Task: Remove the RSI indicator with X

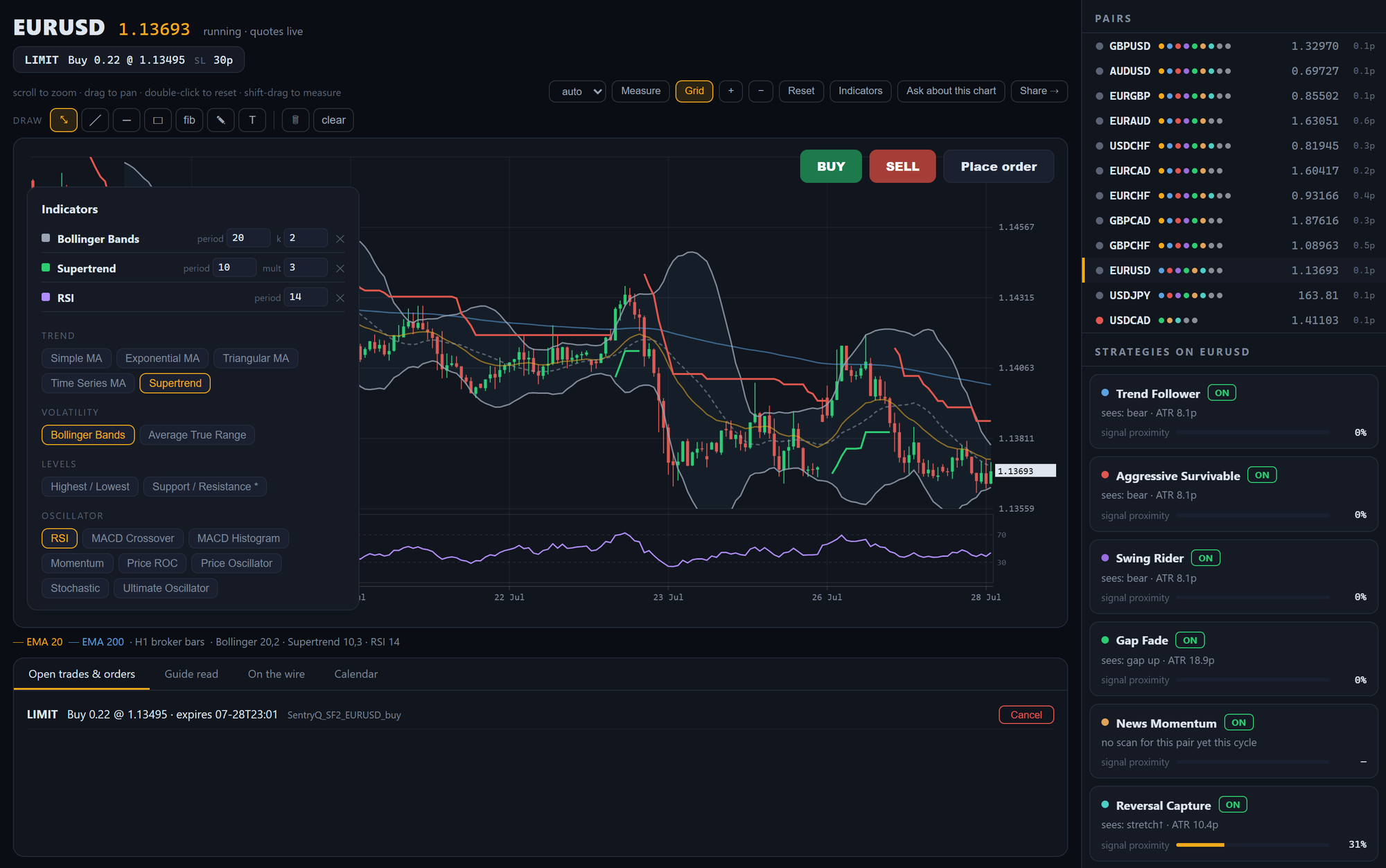Action: 340,298
